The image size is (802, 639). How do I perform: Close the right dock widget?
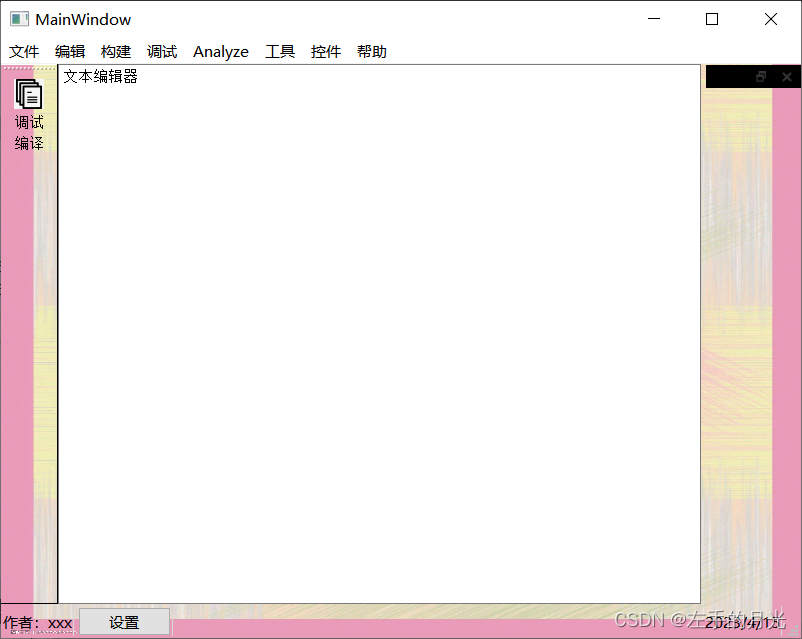tap(786, 76)
